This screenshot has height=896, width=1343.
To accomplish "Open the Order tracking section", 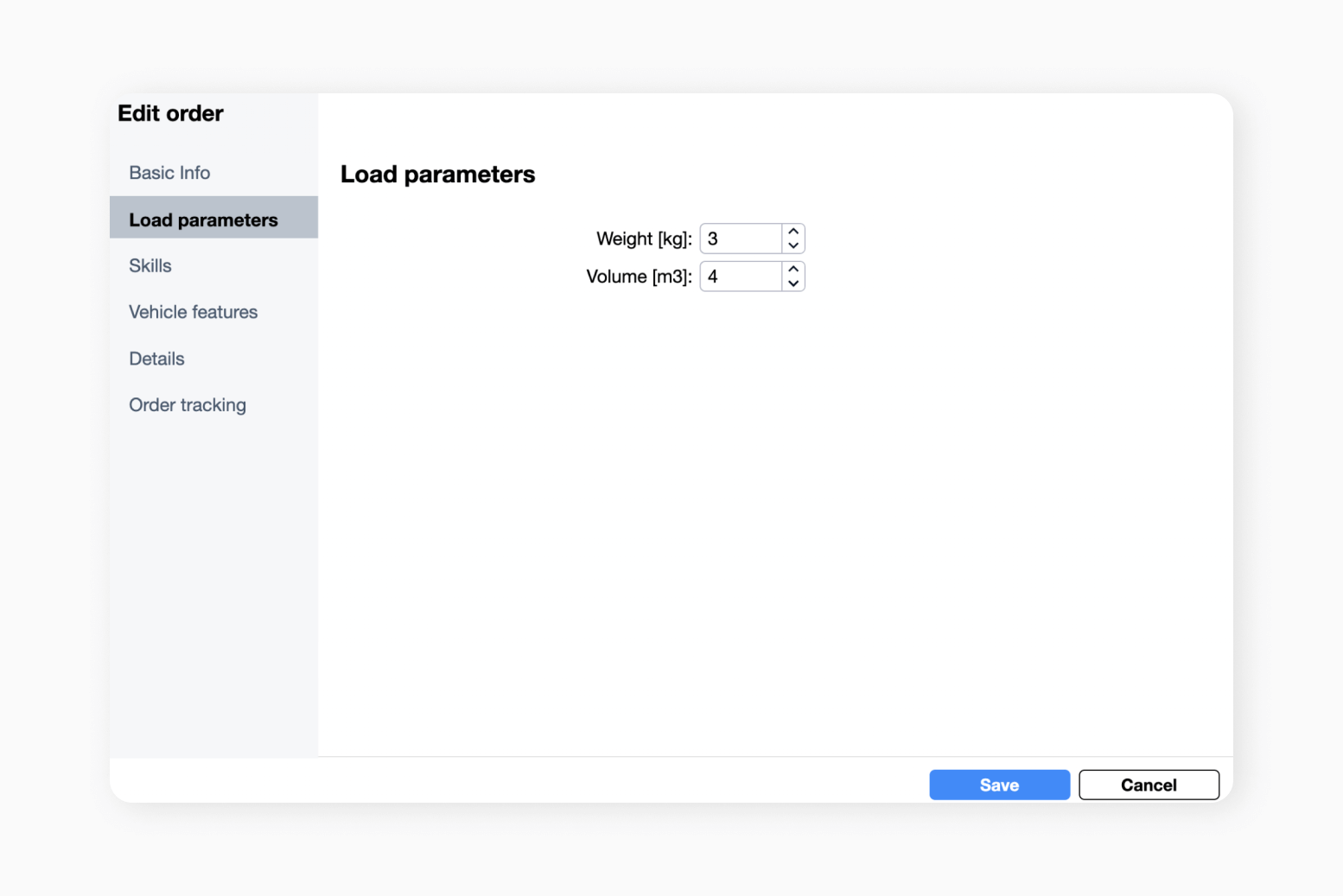I will click(188, 404).
